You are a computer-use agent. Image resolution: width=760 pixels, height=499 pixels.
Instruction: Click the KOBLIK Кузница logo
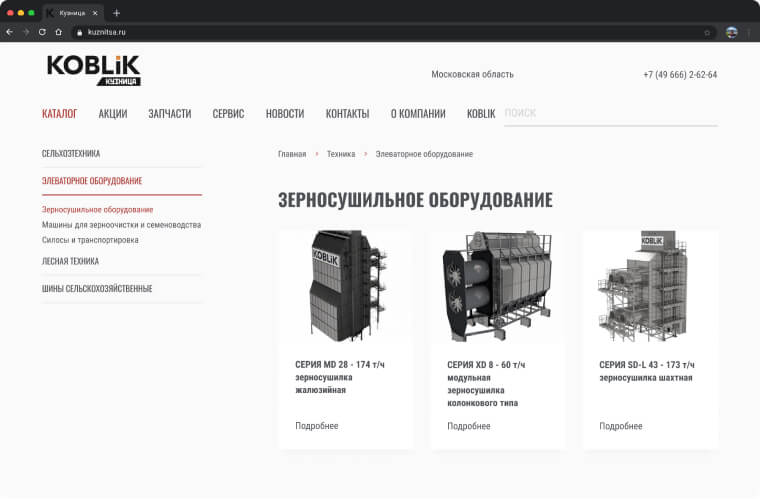click(94, 70)
